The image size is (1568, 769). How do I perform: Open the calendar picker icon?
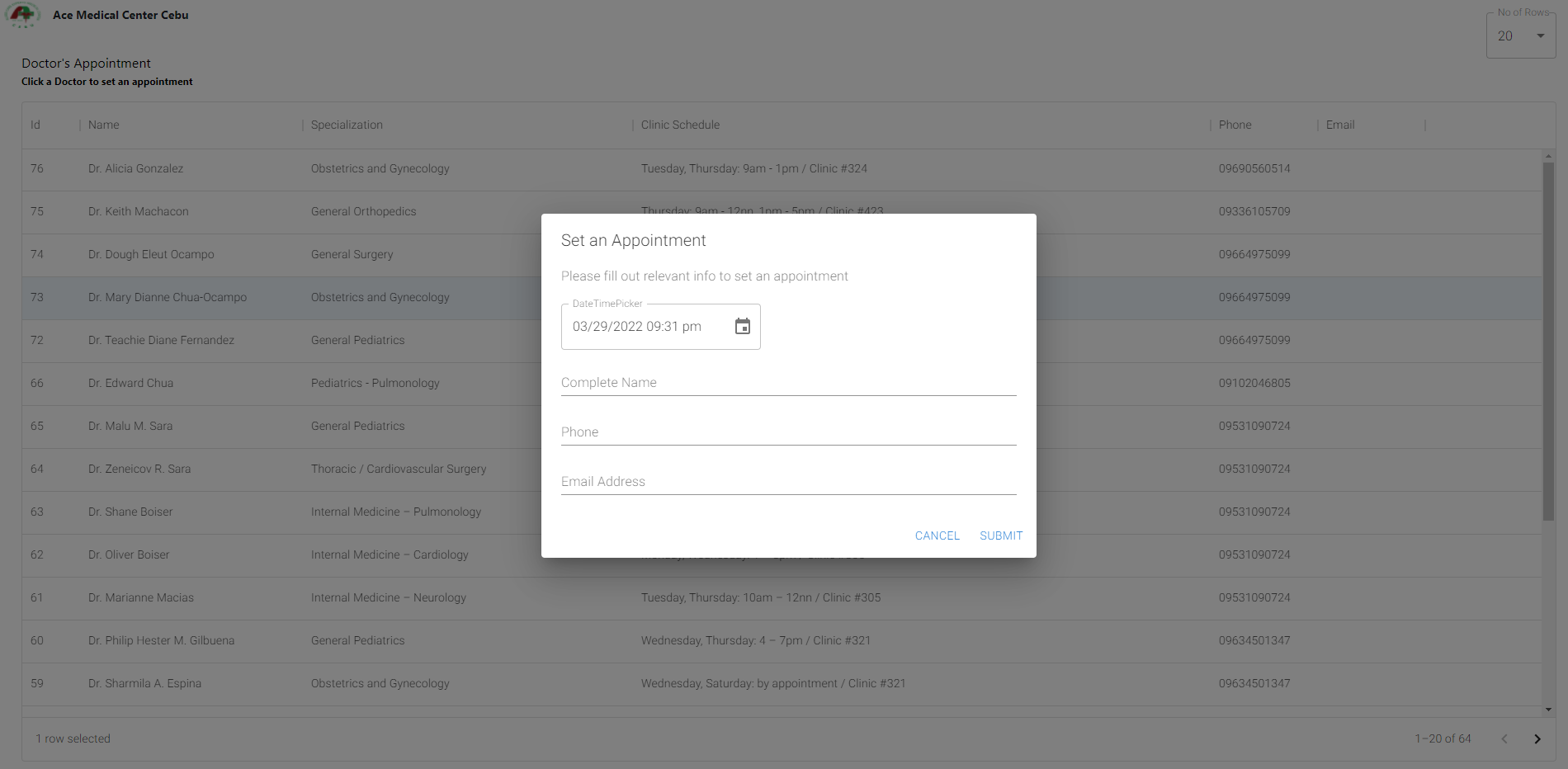[742, 327]
